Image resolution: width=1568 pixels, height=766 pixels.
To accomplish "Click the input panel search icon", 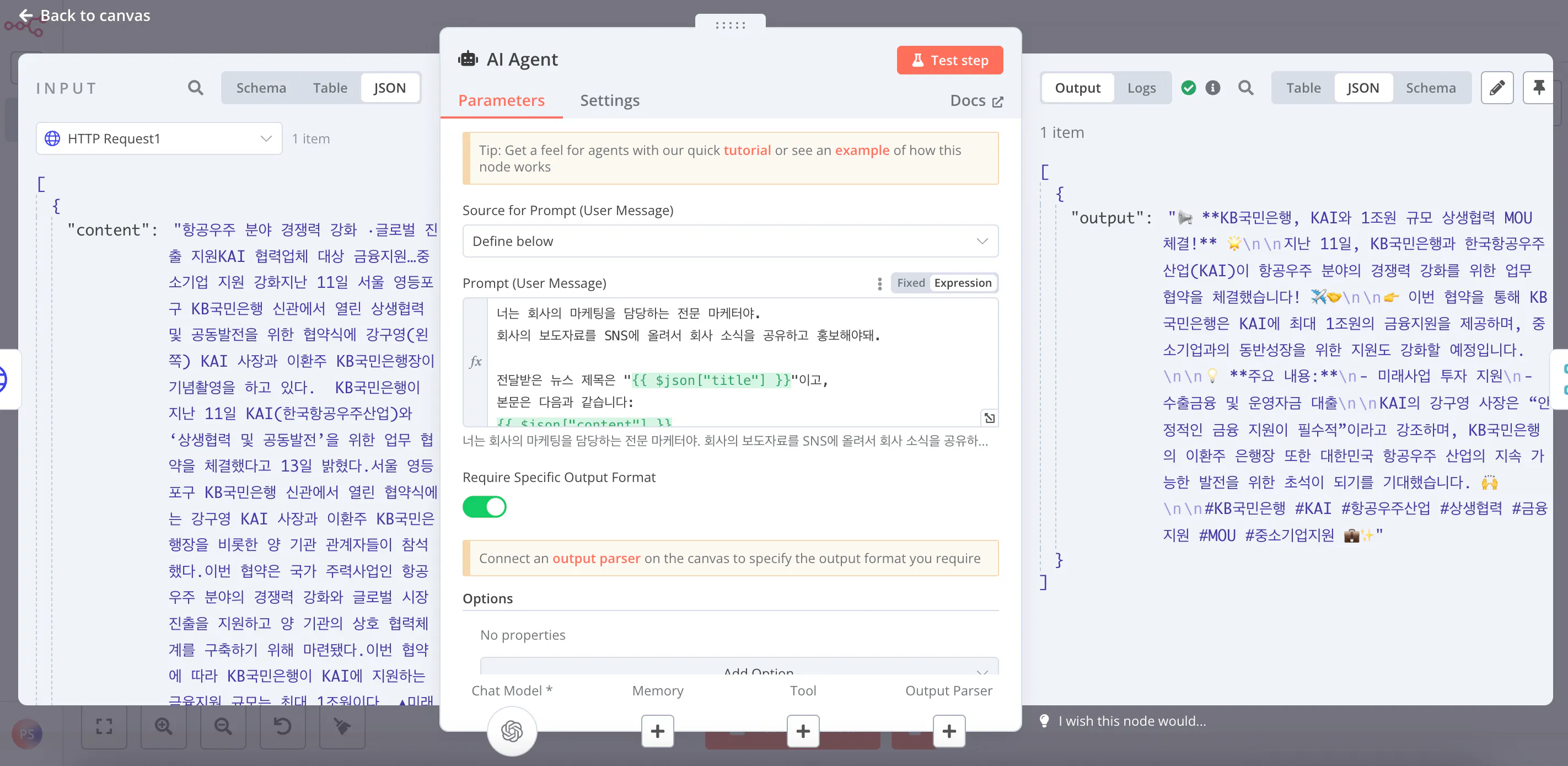I will [x=195, y=88].
